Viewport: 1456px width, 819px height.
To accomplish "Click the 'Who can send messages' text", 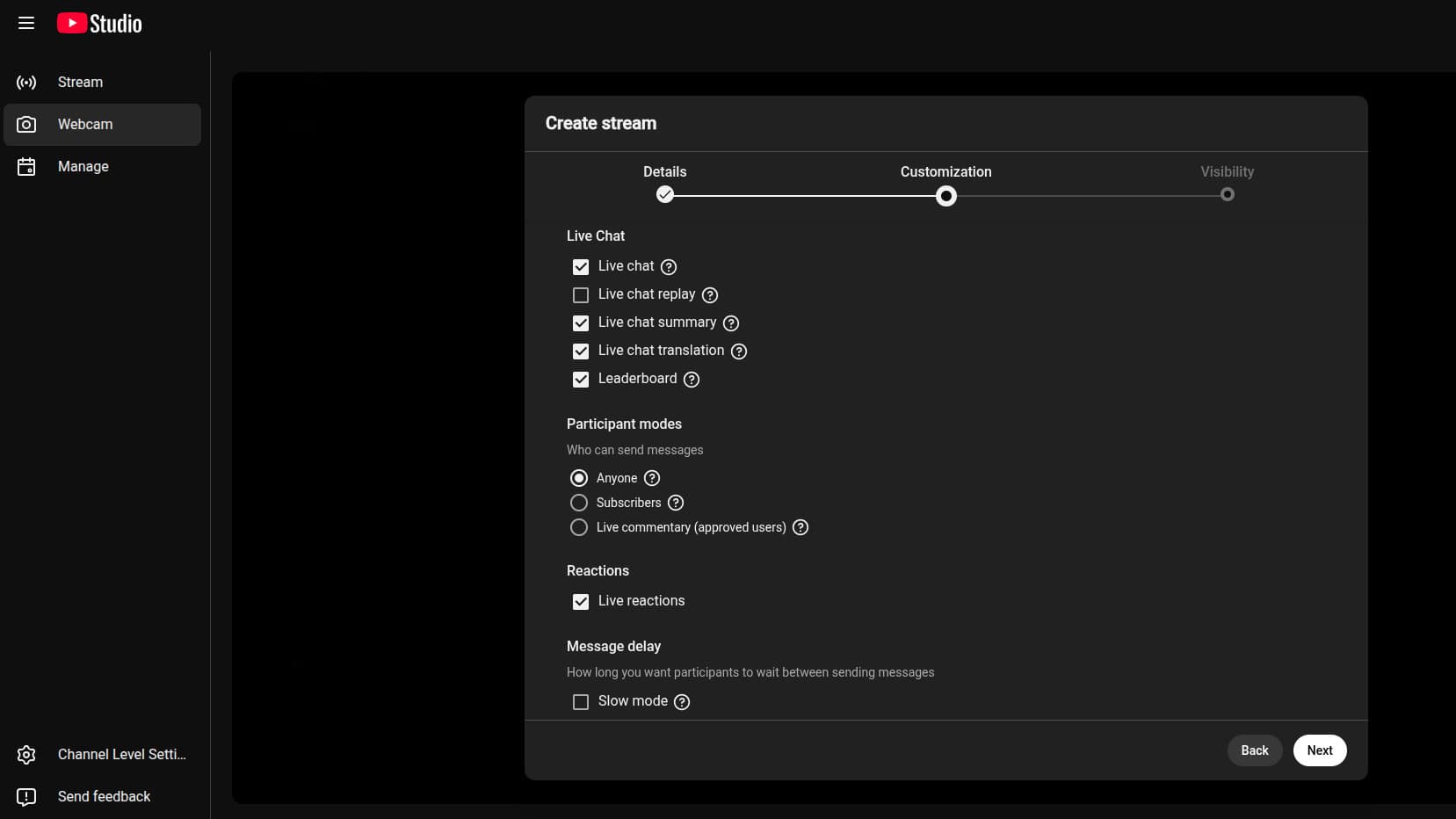I will pos(635,450).
